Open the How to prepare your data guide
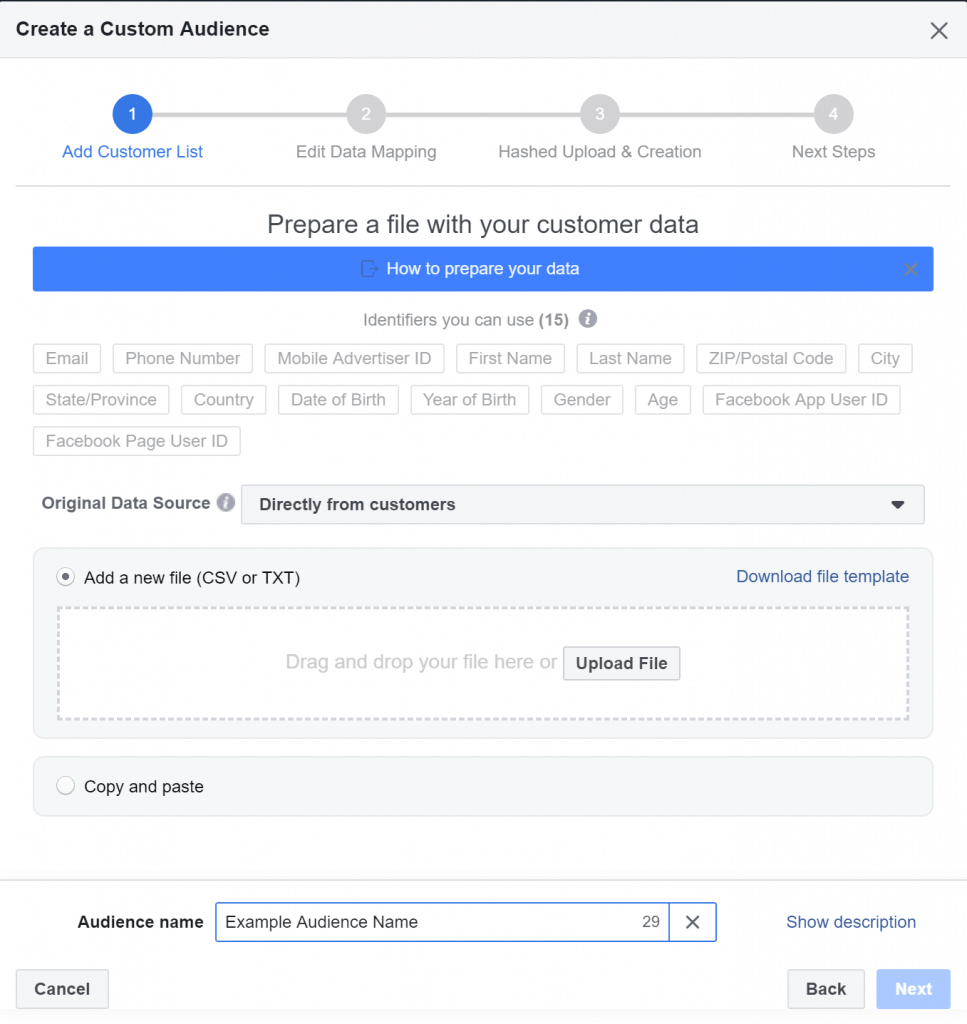This screenshot has width=967, height=1024. click(x=483, y=268)
